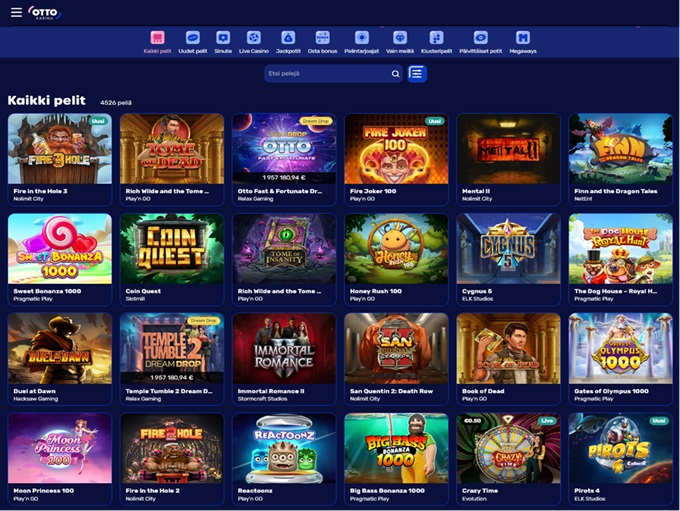The height and width of the screenshot is (511, 680).
Task: Select the Osta bonus category
Action: pyautogui.click(x=322, y=42)
